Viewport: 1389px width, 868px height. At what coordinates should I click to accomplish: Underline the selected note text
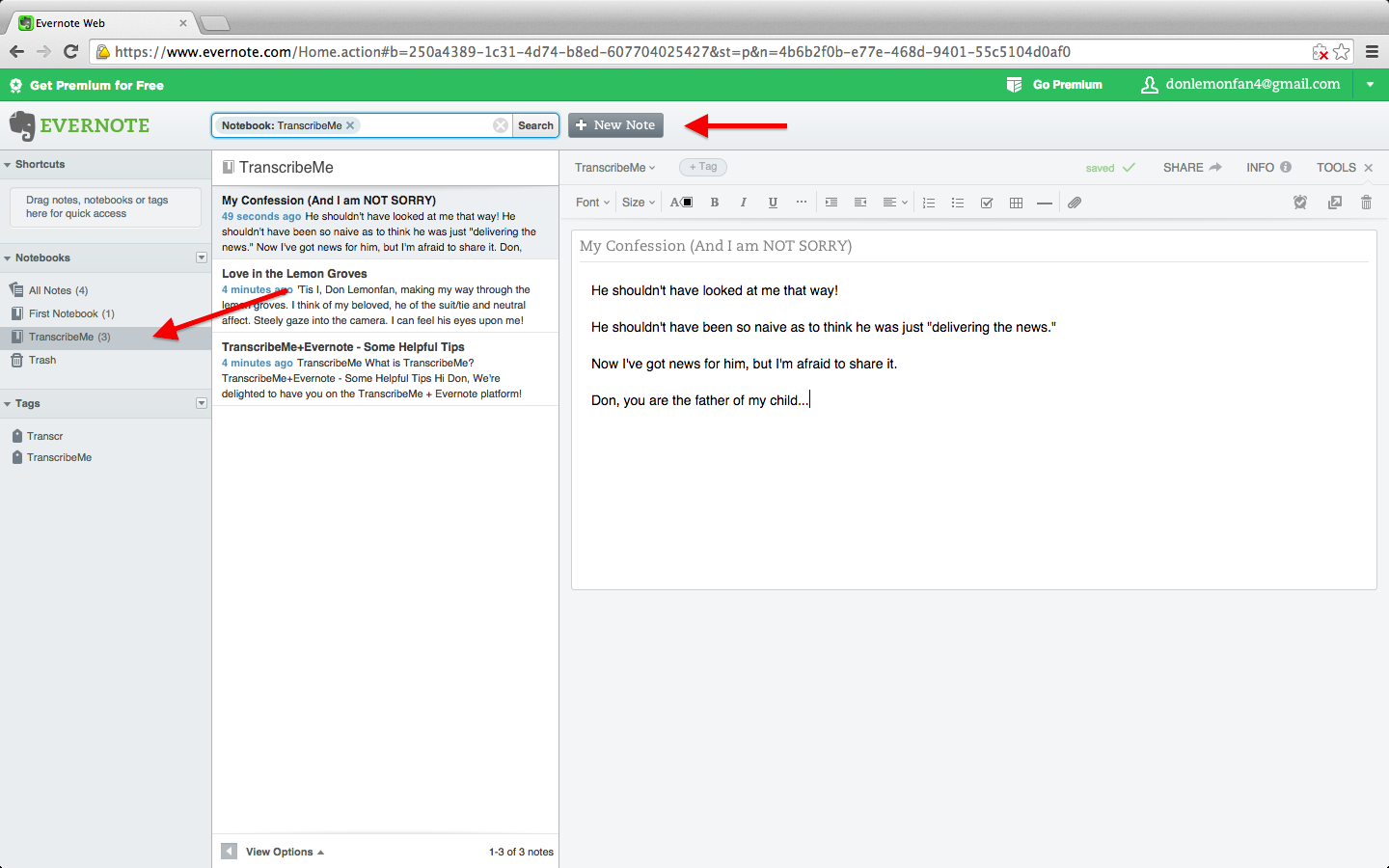coord(773,203)
